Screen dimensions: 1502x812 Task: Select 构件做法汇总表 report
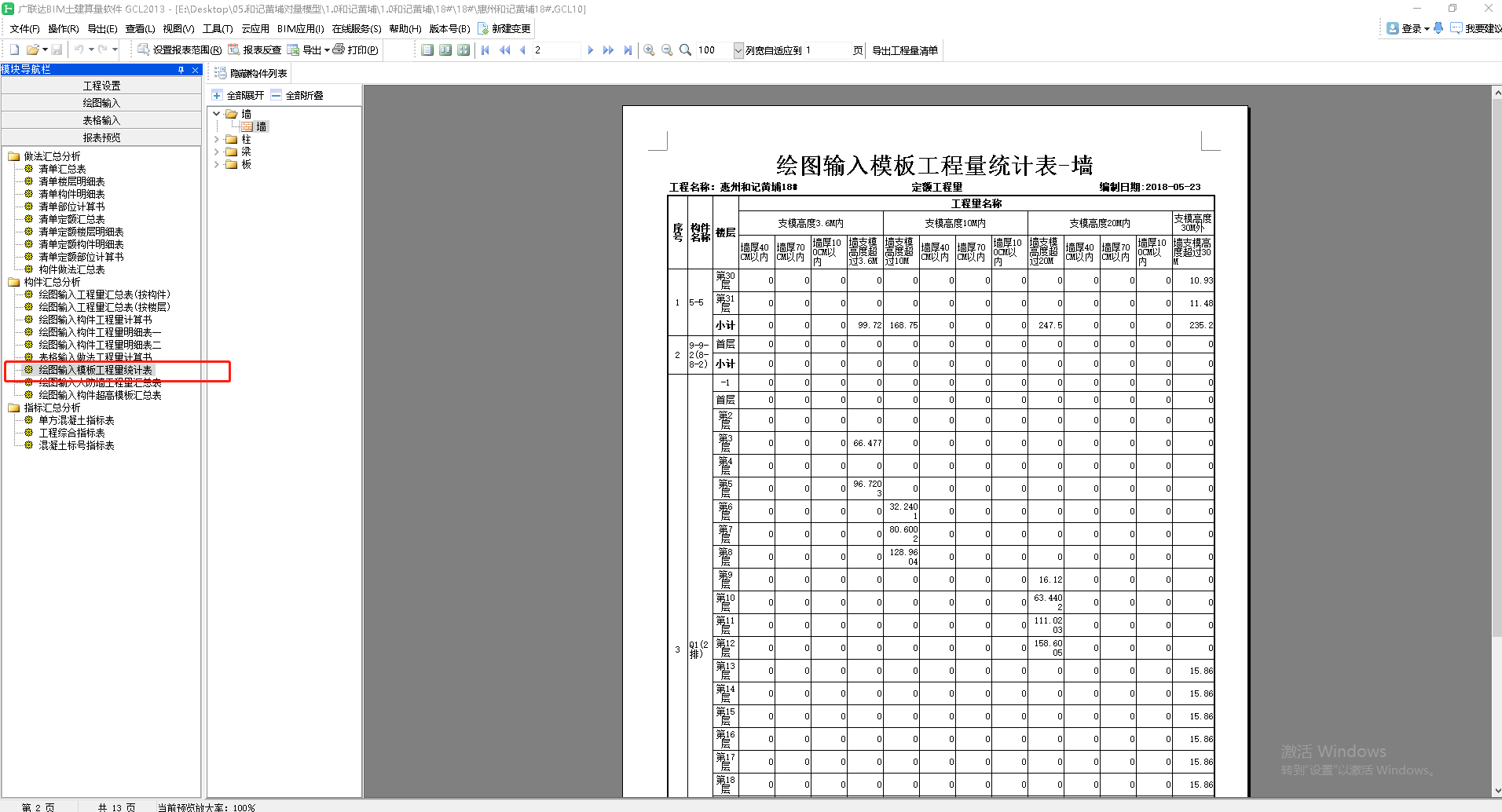point(71,269)
